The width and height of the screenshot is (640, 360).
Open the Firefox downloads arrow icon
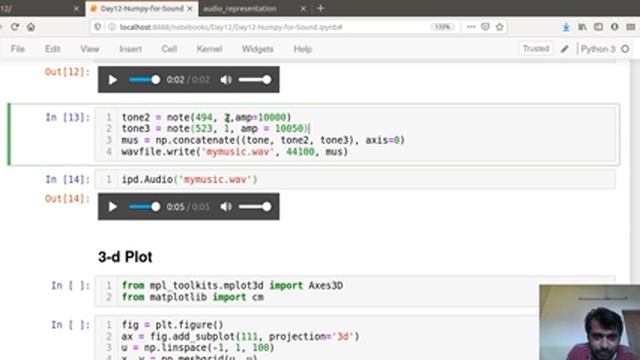click(566, 27)
